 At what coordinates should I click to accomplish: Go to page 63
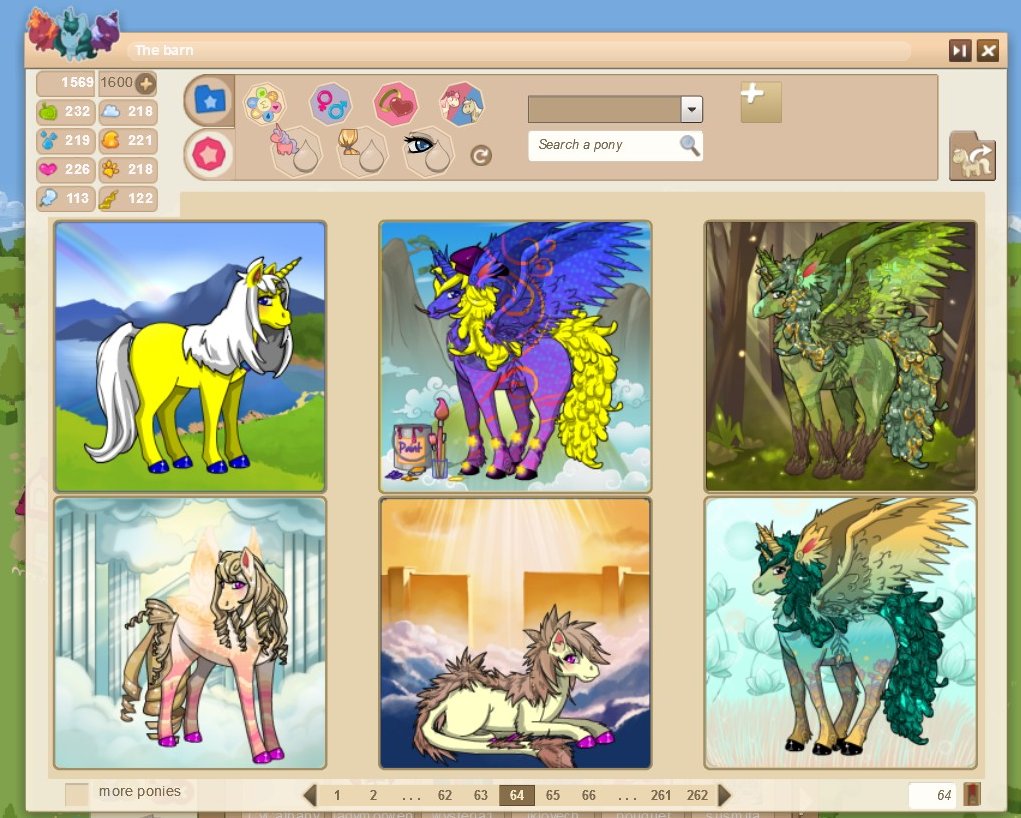pyautogui.click(x=481, y=795)
